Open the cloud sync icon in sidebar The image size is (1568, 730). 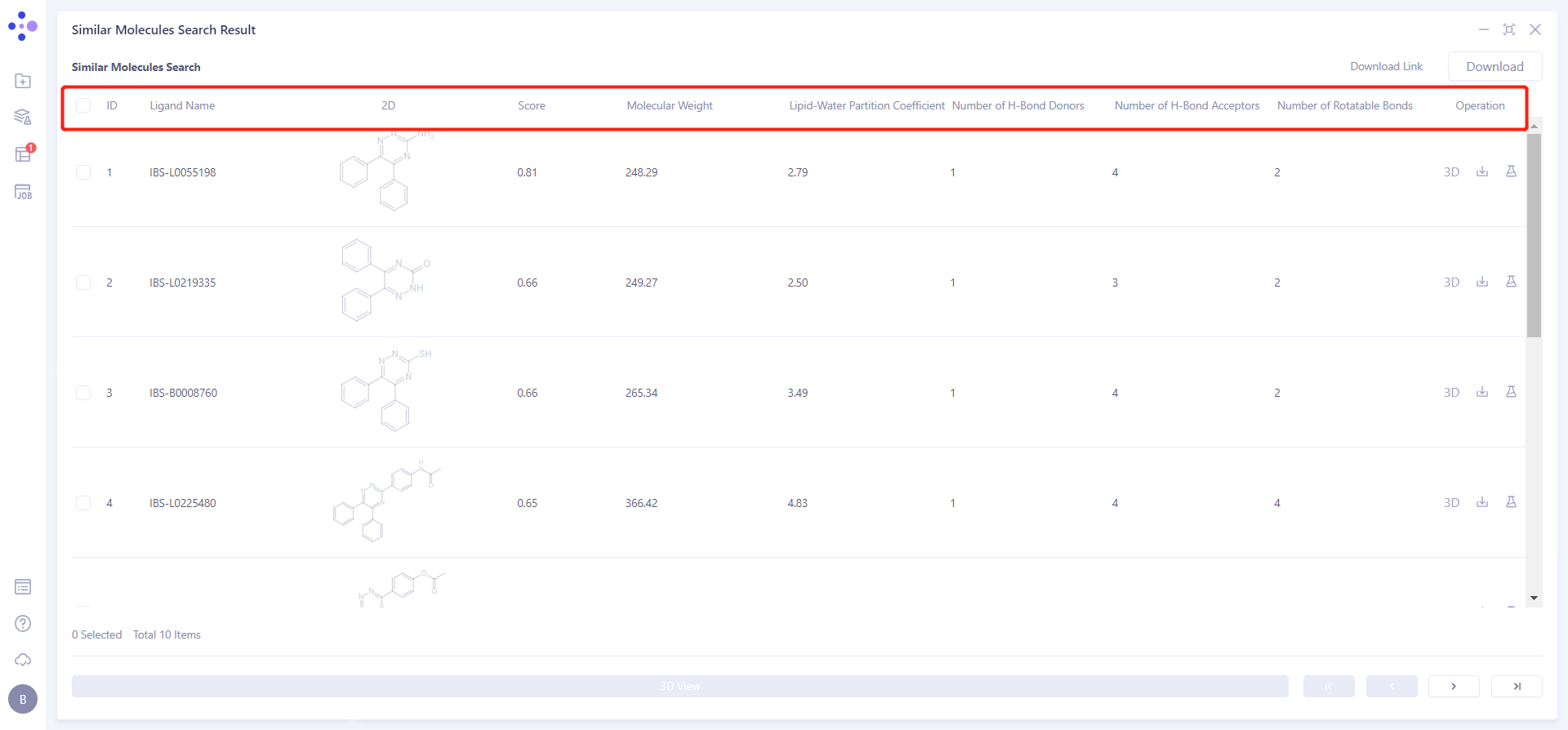point(23,660)
